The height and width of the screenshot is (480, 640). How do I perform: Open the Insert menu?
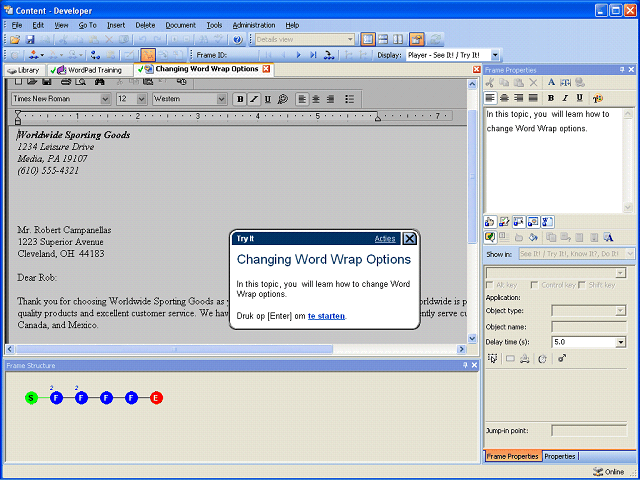[116, 25]
